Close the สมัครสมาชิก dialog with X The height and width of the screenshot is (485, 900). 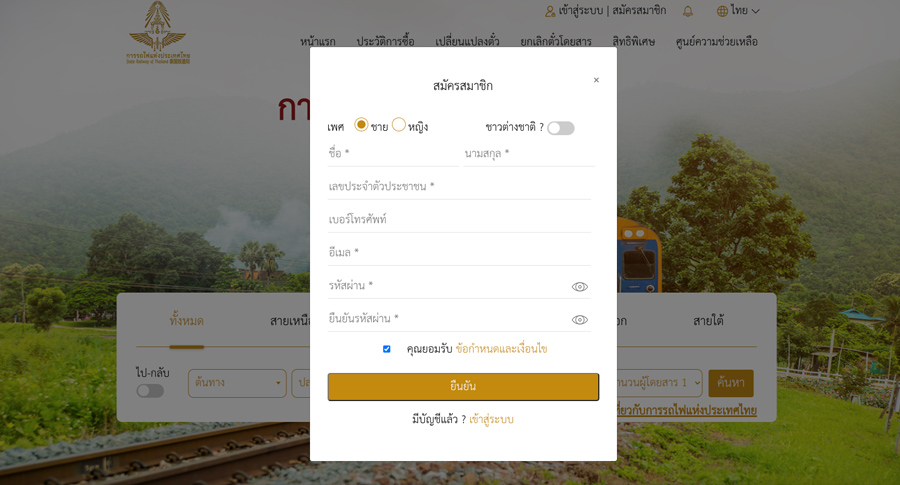[x=596, y=80]
